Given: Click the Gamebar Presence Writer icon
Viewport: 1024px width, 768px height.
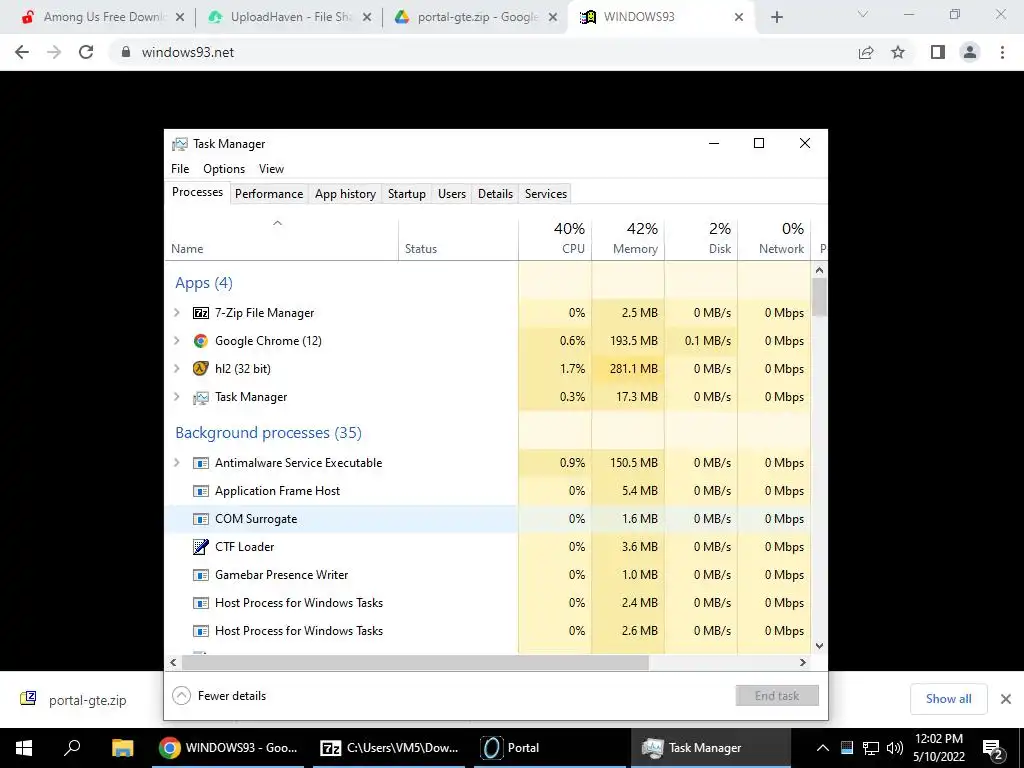Looking at the screenshot, I should point(200,575).
